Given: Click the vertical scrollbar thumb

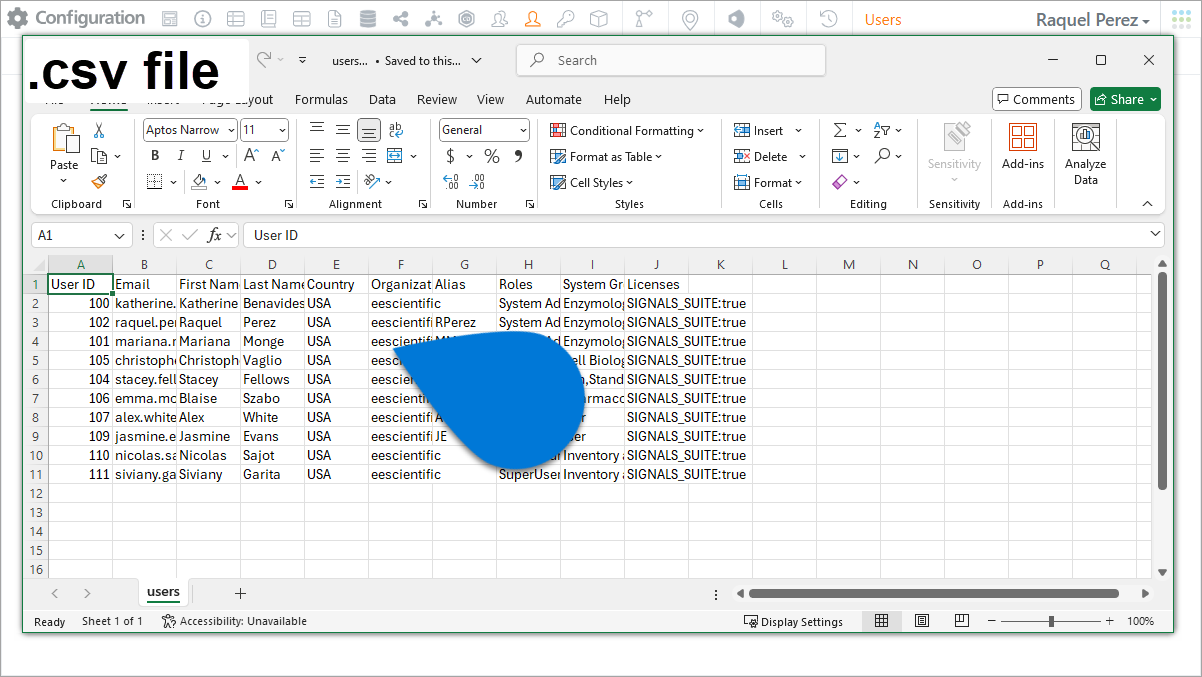Looking at the screenshot, I should (x=1162, y=380).
